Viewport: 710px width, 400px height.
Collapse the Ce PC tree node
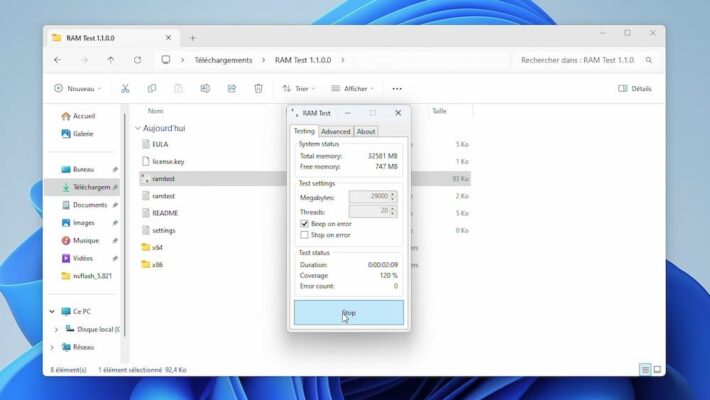click(52, 311)
